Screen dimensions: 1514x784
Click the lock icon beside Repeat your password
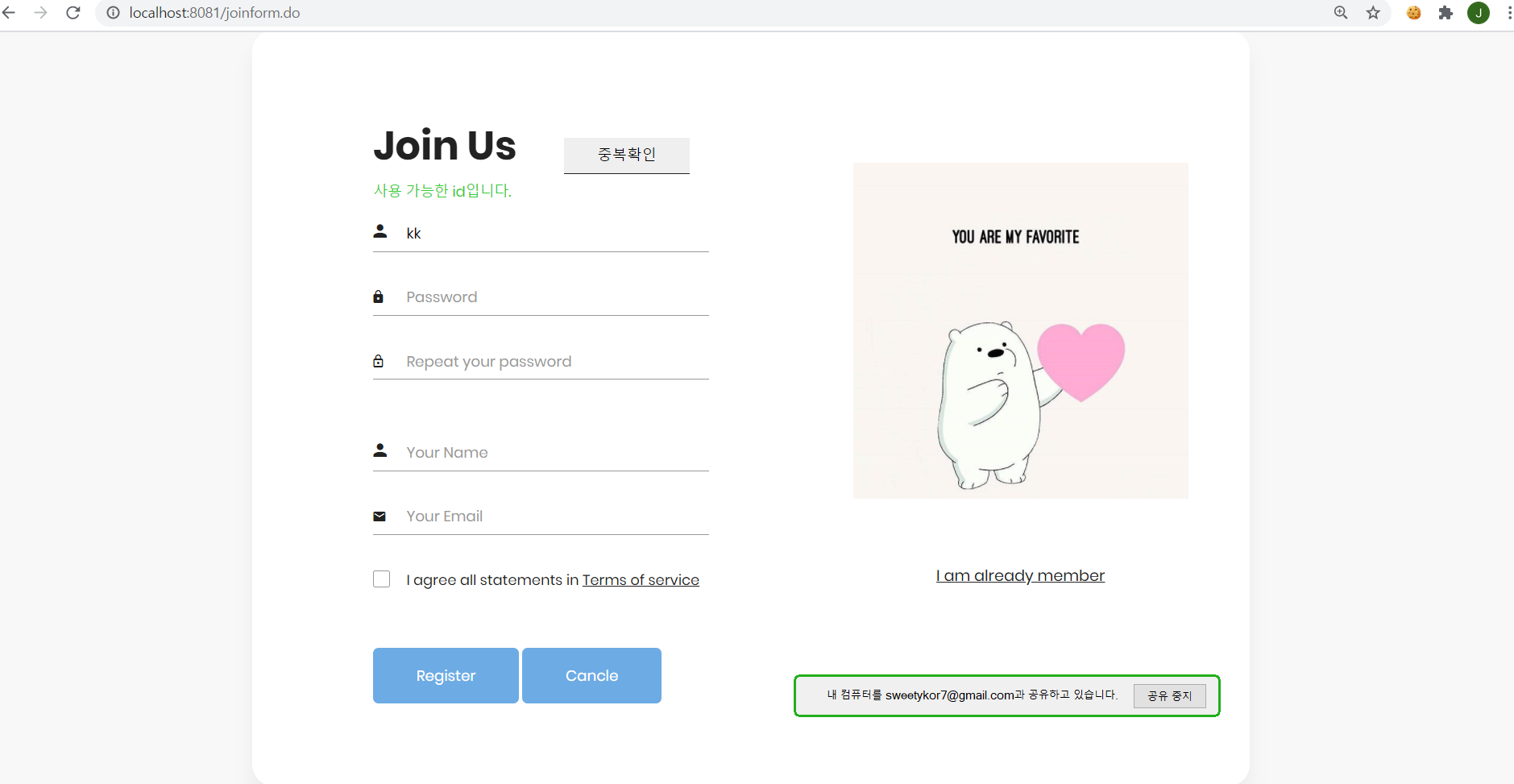point(380,360)
